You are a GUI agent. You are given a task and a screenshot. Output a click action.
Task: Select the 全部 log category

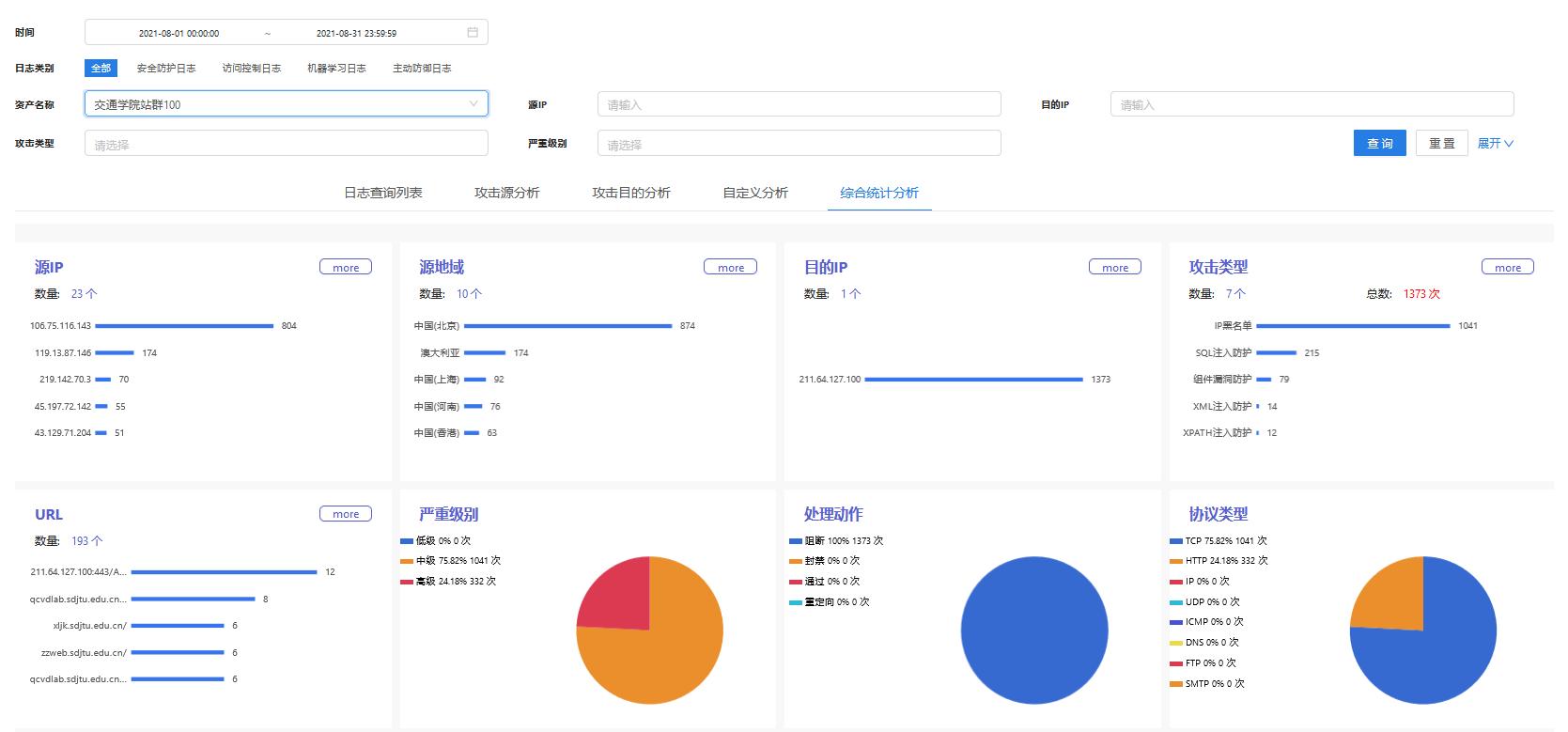(x=101, y=68)
